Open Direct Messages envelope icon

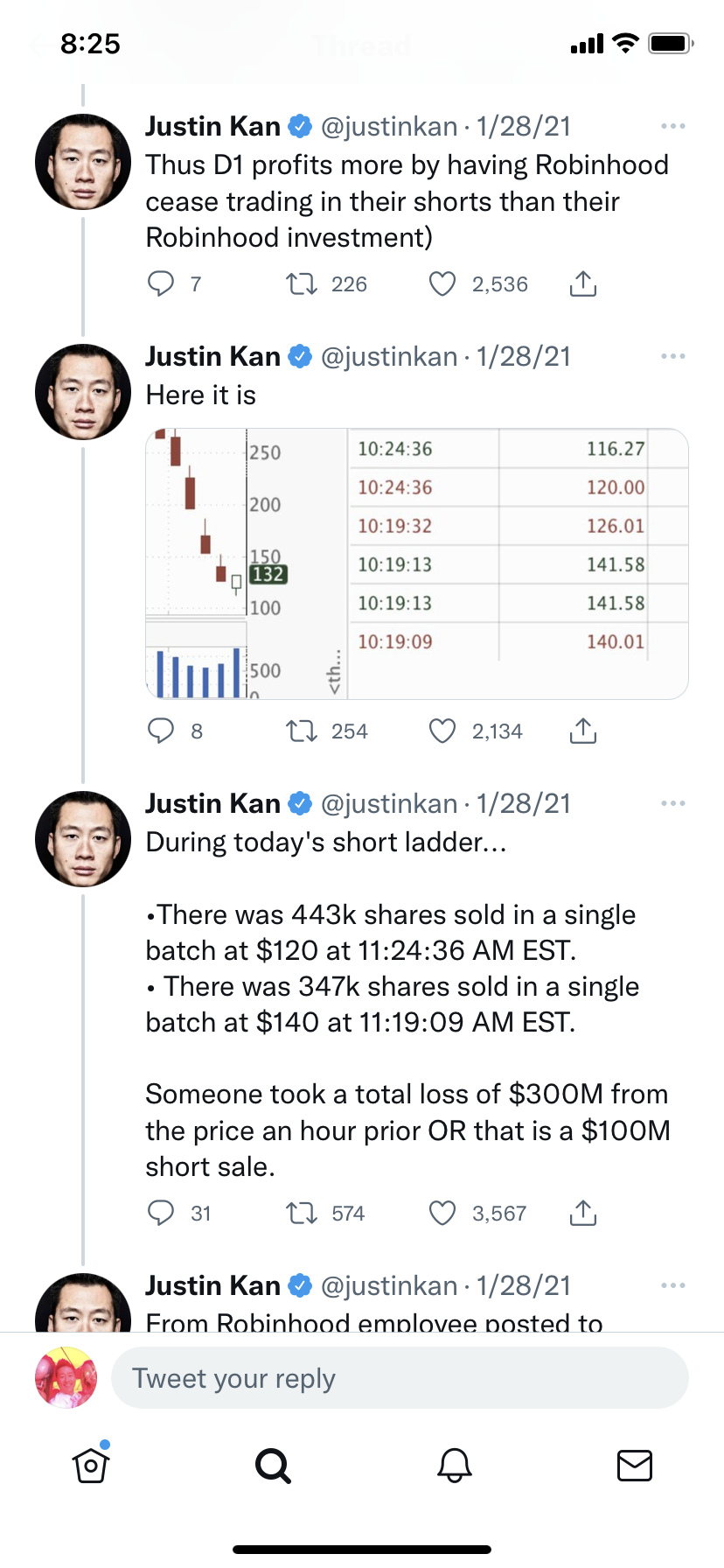point(635,1465)
